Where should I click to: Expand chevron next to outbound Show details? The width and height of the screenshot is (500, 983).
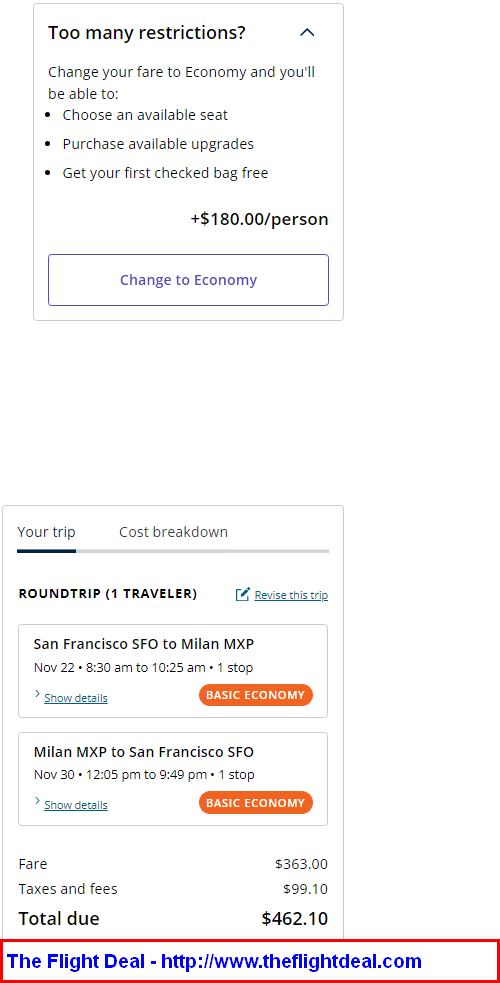[x=38, y=694]
